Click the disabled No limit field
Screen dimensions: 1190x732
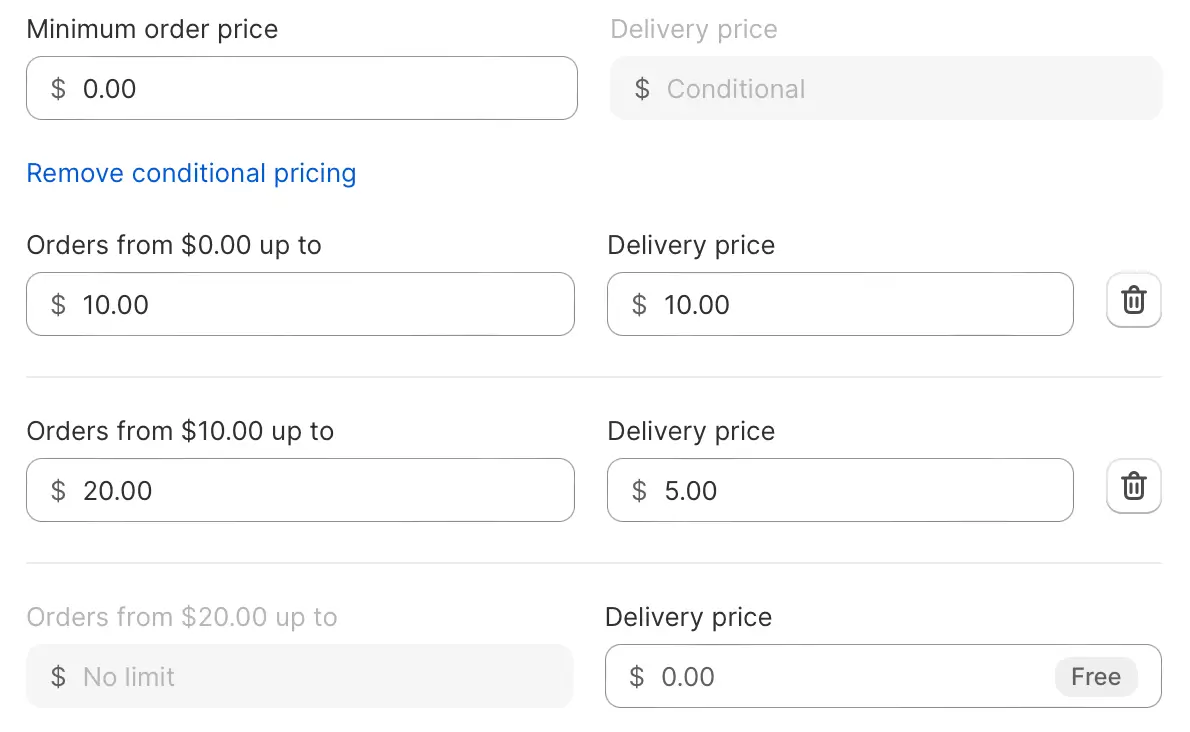point(300,676)
